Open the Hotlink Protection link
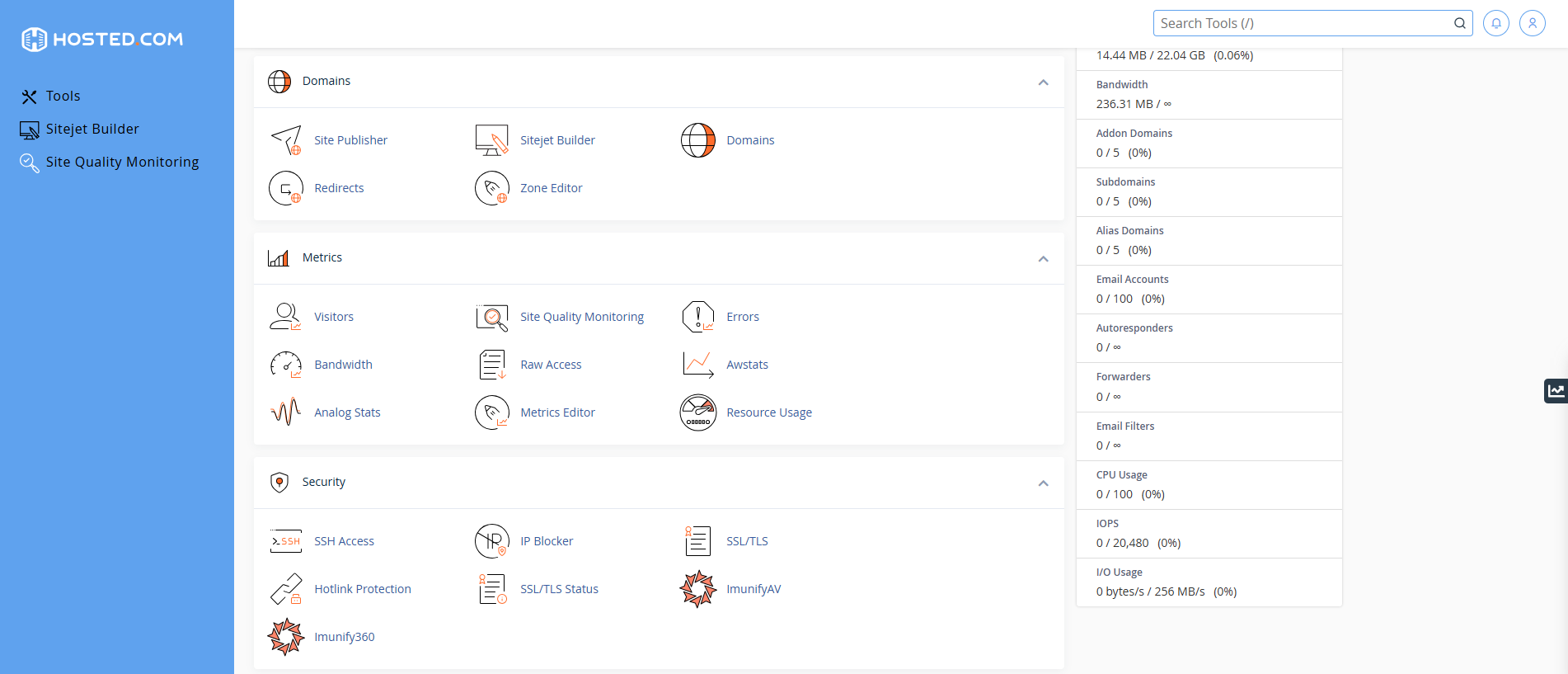 pos(362,589)
